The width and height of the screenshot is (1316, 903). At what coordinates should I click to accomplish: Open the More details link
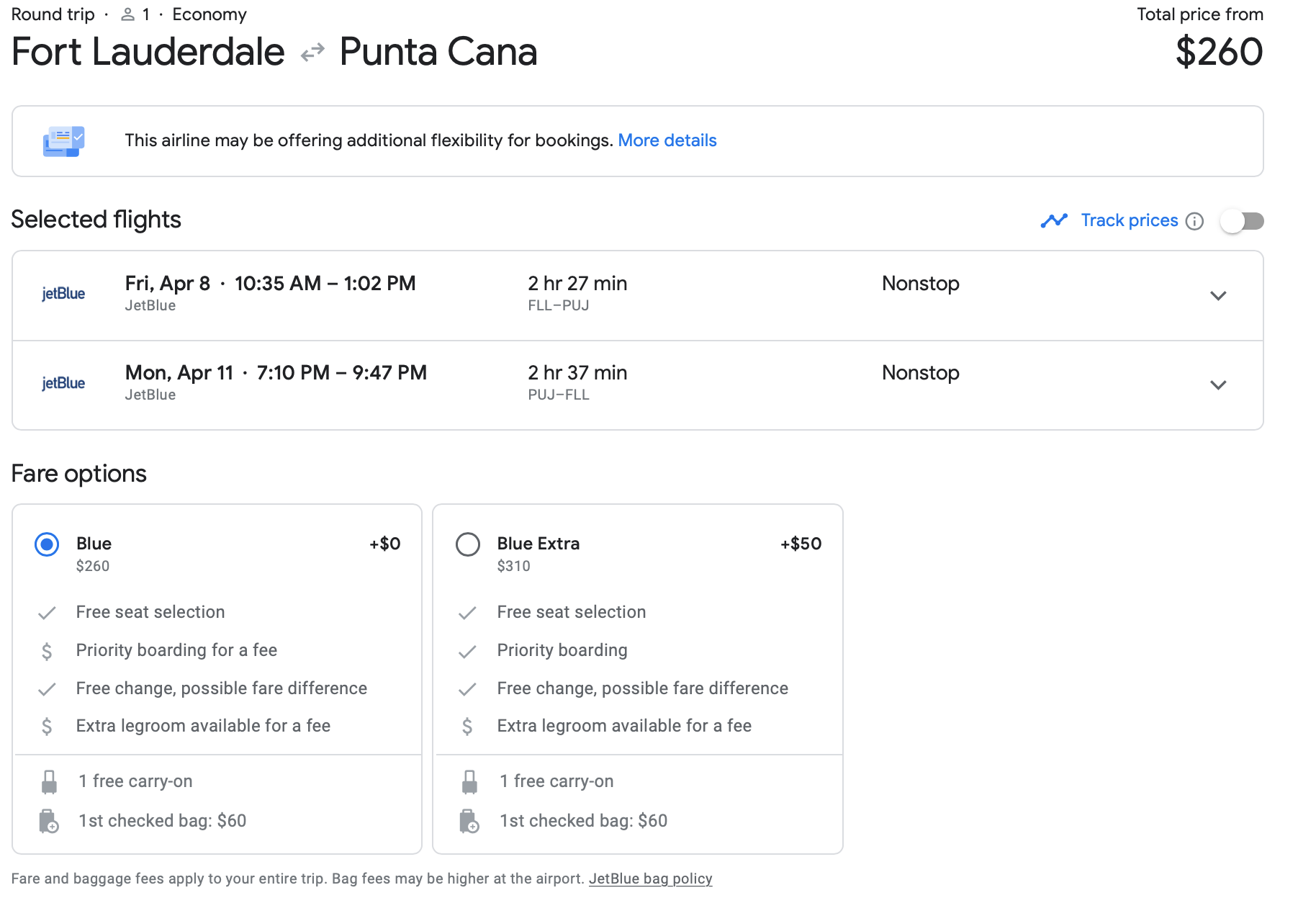tap(667, 140)
